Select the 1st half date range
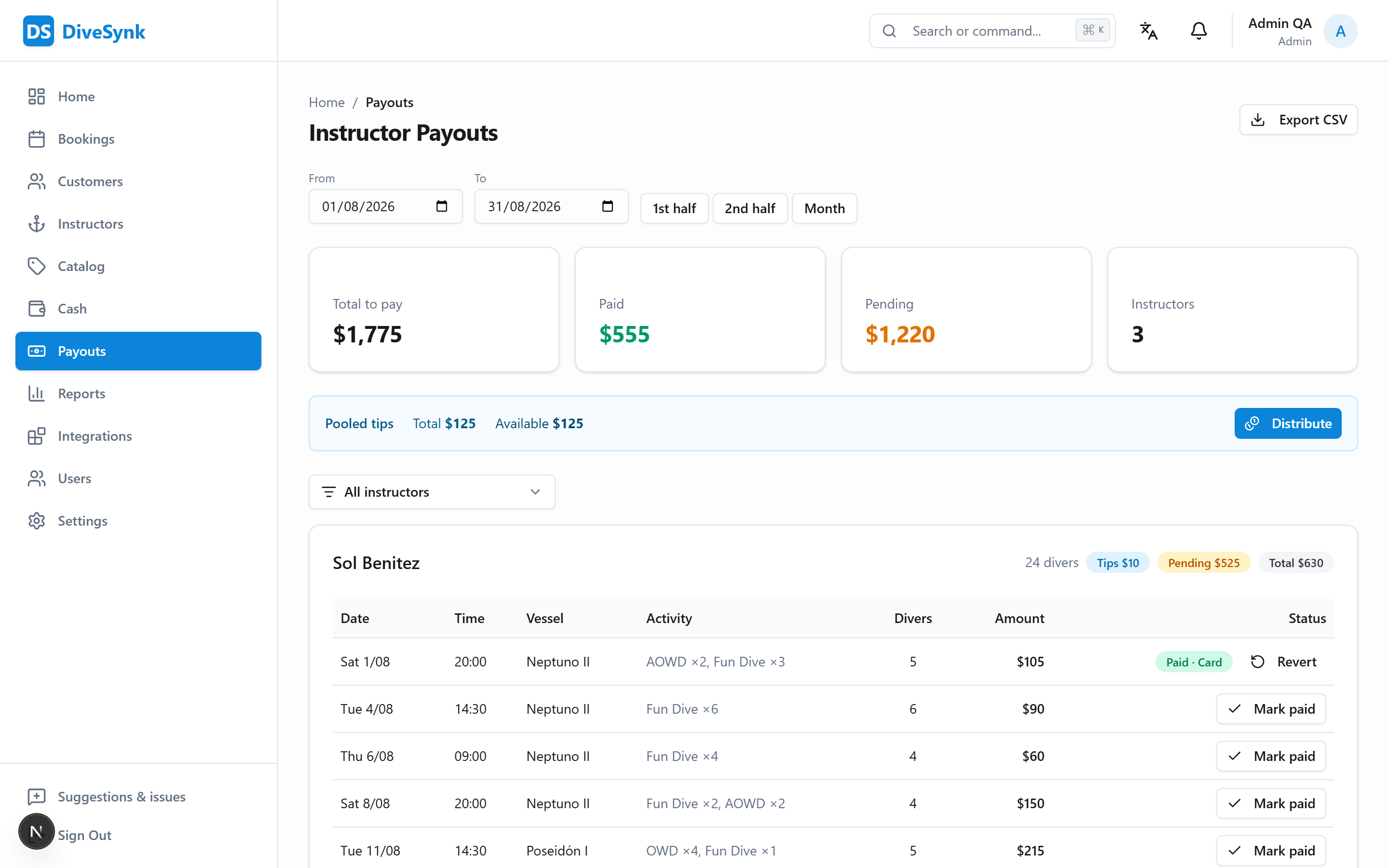The height and width of the screenshot is (868, 1389). pos(674,208)
